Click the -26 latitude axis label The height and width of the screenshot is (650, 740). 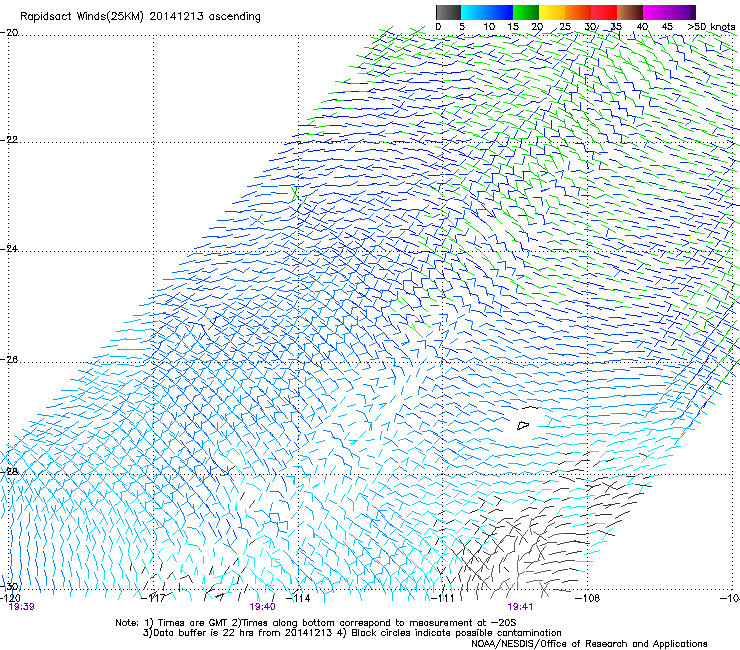10,360
